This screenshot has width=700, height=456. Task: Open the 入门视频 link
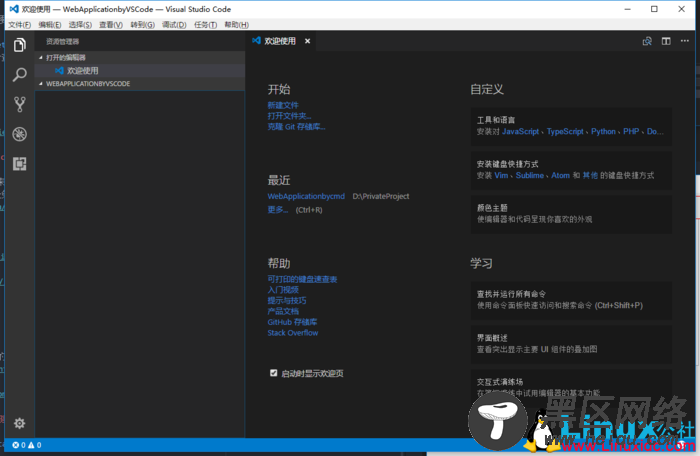(x=283, y=290)
